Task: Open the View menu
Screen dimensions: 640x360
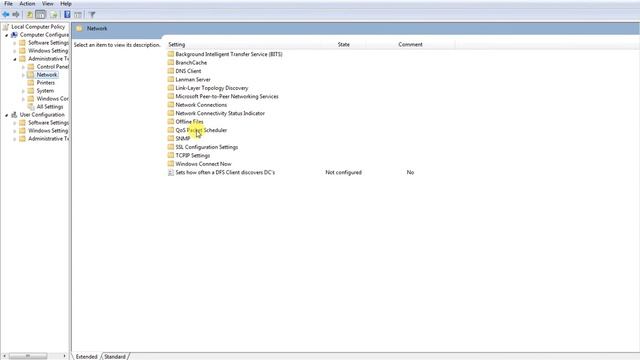Action: (48, 4)
